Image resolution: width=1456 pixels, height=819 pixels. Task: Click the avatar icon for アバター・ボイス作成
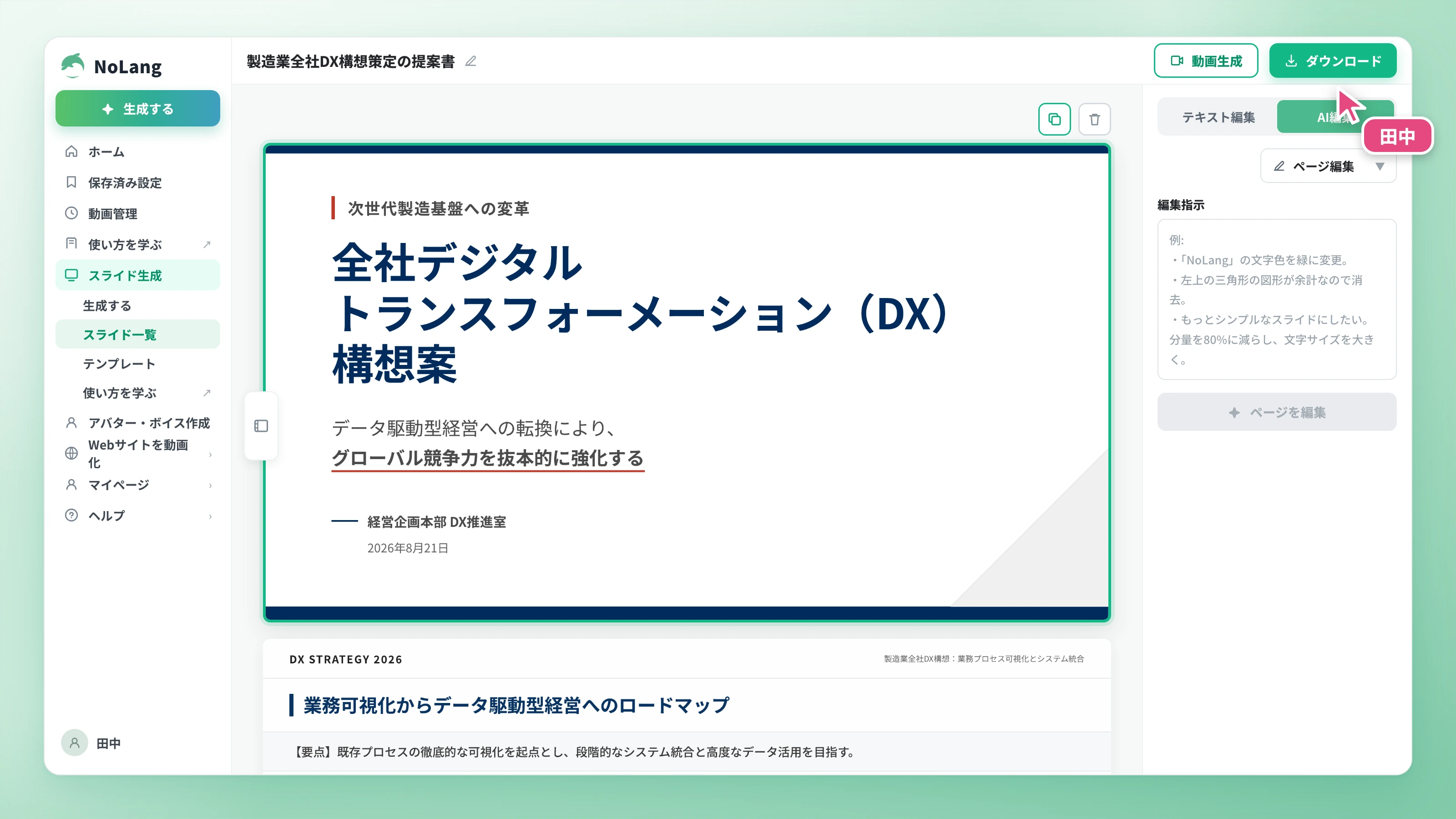(71, 422)
